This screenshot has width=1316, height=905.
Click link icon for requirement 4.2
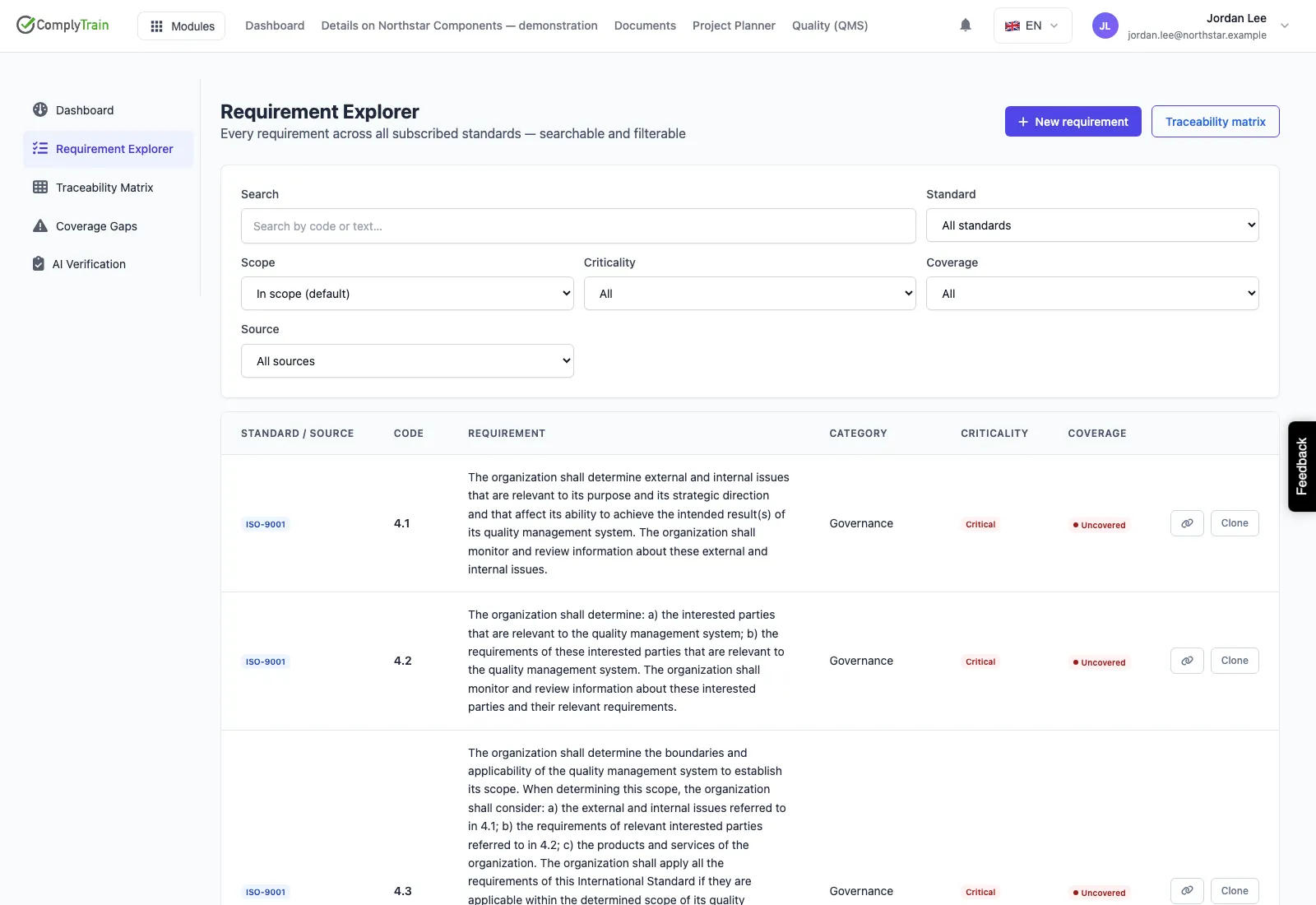[1187, 661]
